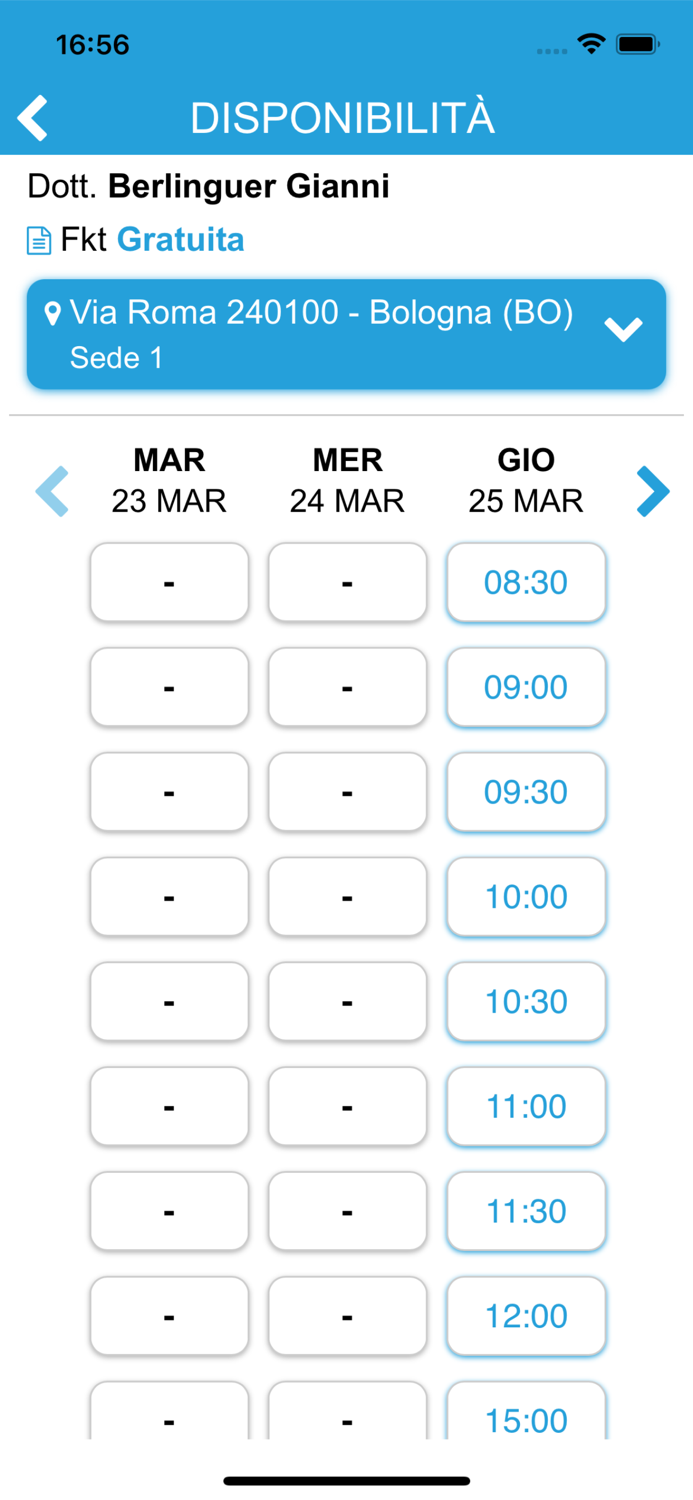The image size is (693, 1500).
Task: Open the Via Roma Sede 1 selector
Action: tap(345, 333)
